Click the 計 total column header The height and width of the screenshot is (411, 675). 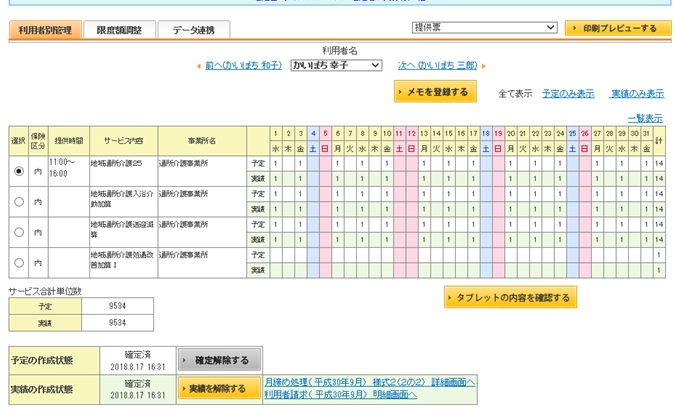(659, 141)
